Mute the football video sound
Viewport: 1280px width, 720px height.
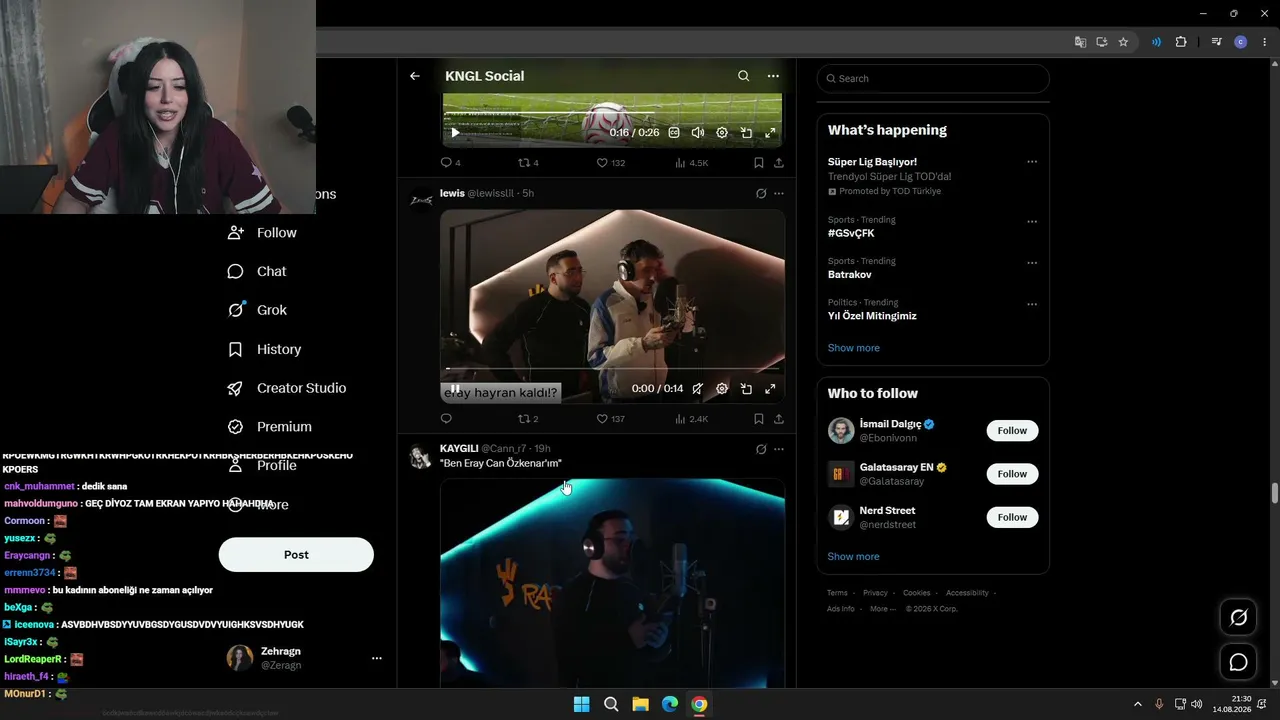pyautogui.click(x=698, y=132)
